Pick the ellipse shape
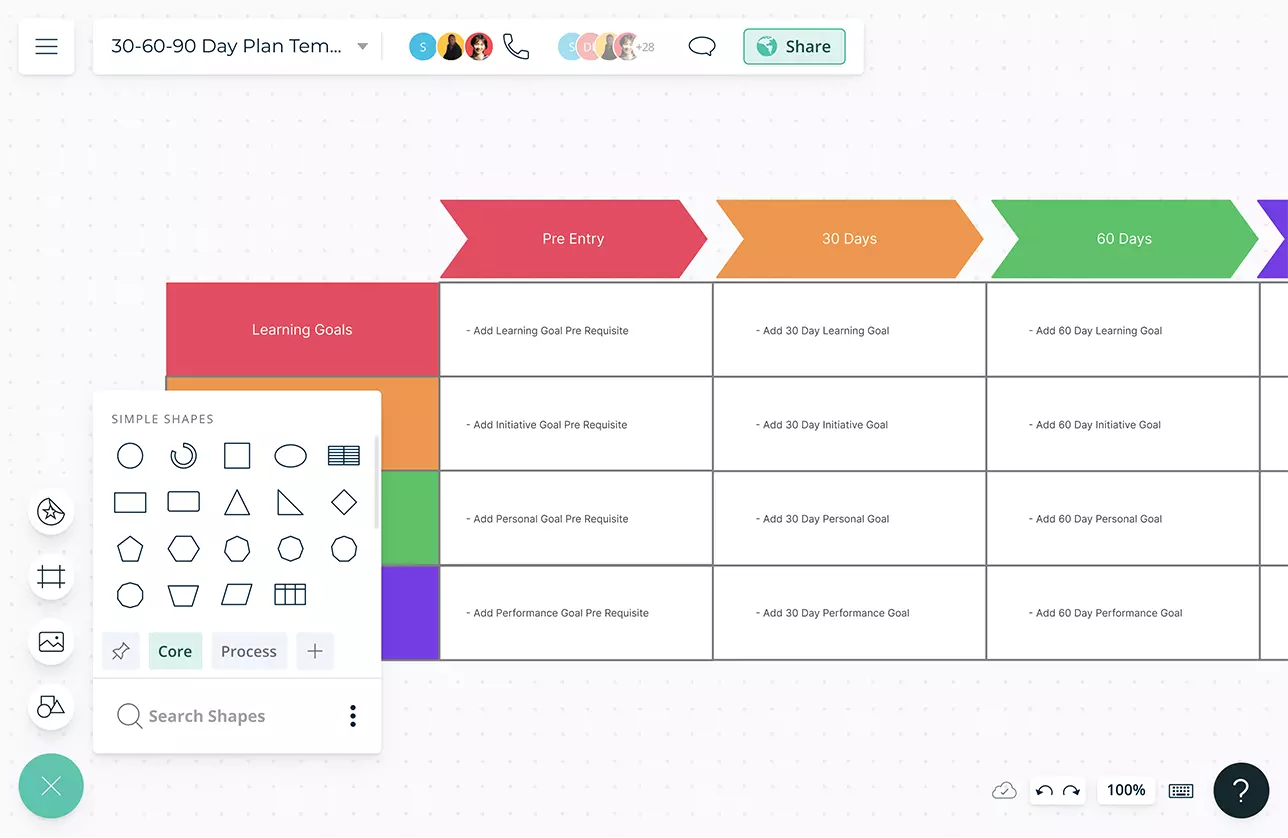 [291, 456]
